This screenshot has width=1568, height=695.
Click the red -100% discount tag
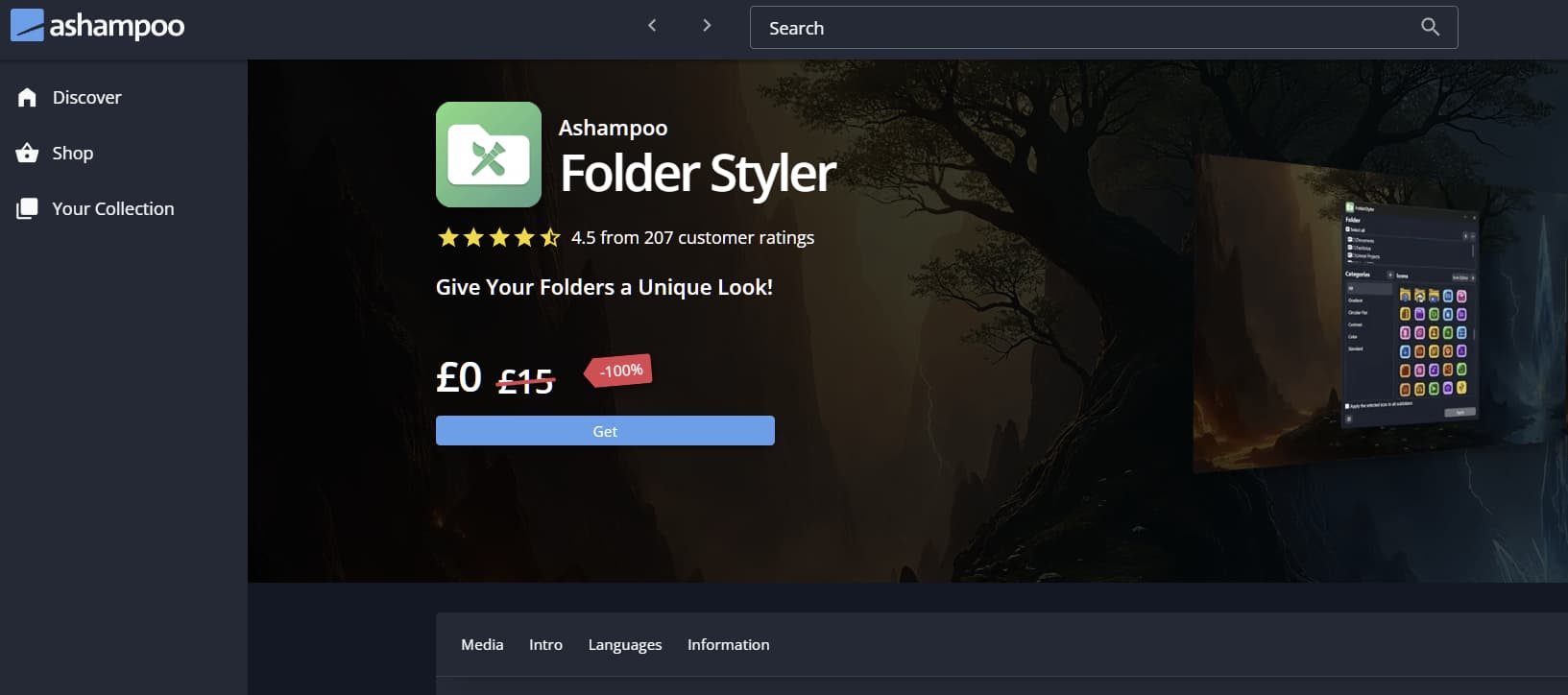pos(619,371)
